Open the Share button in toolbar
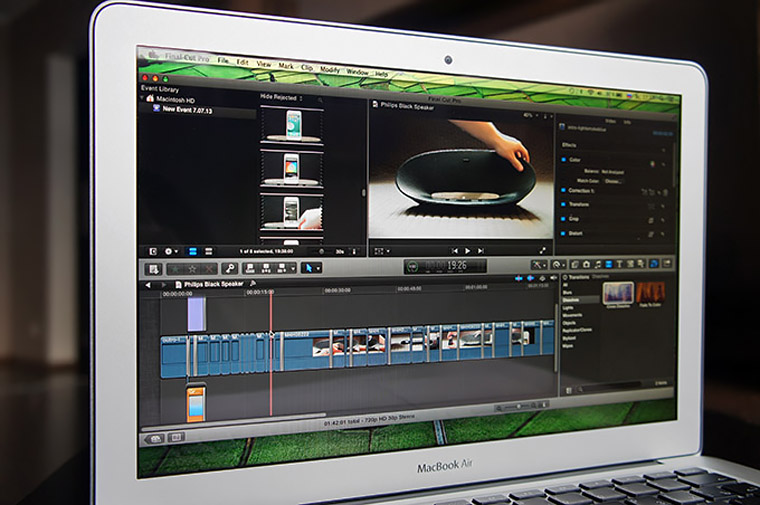The height and width of the screenshot is (505, 760). point(667,263)
